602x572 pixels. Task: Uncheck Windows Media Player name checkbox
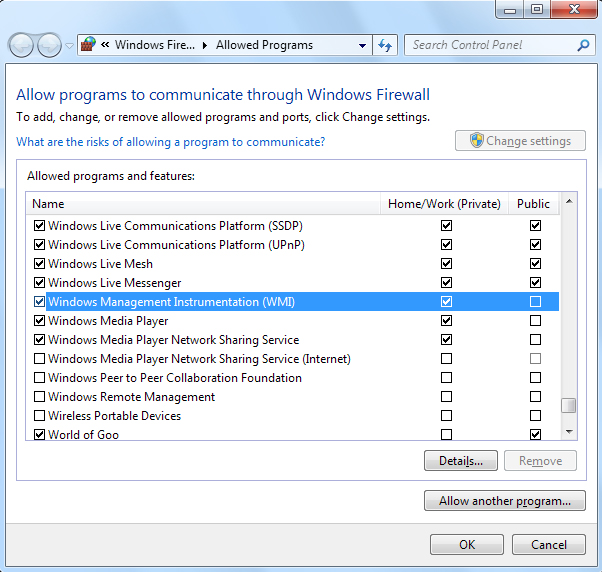pyautogui.click(x=40, y=321)
